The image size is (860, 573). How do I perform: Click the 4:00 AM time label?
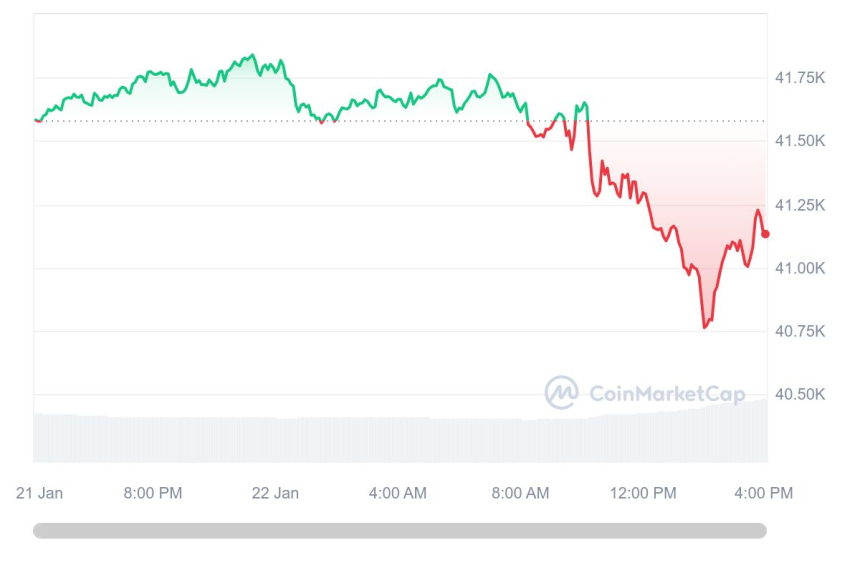[x=398, y=493]
